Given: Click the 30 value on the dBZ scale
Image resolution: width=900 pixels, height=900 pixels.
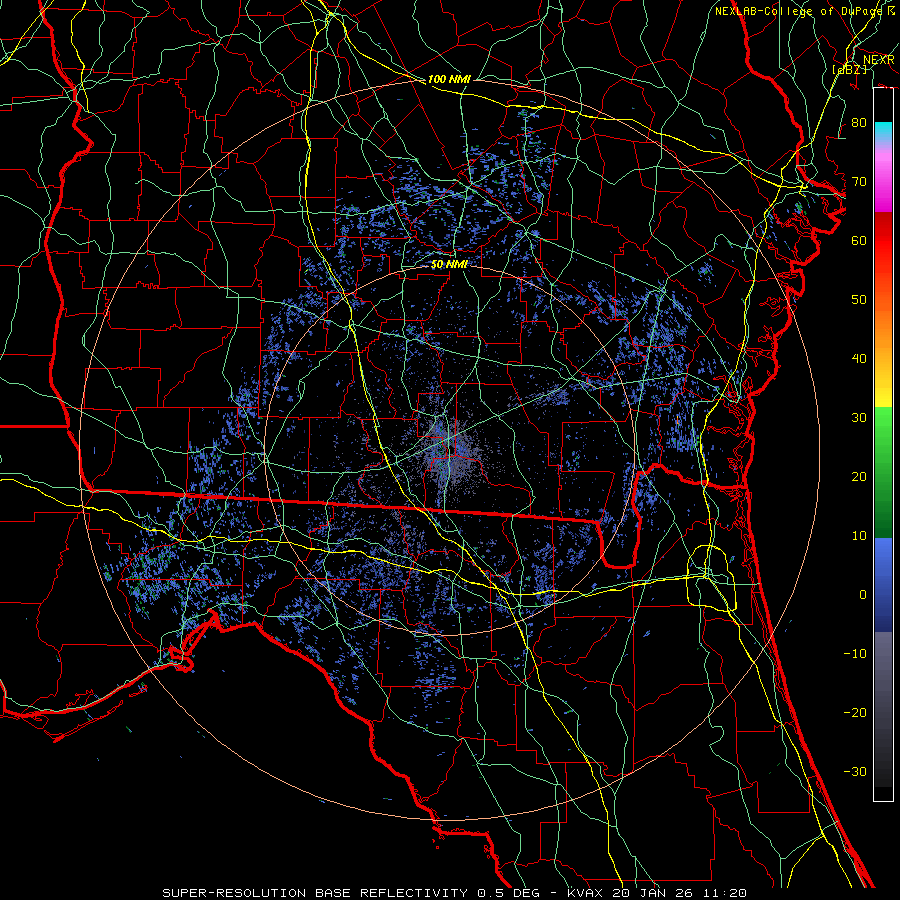Looking at the screenshot, I should coord(859,418).
